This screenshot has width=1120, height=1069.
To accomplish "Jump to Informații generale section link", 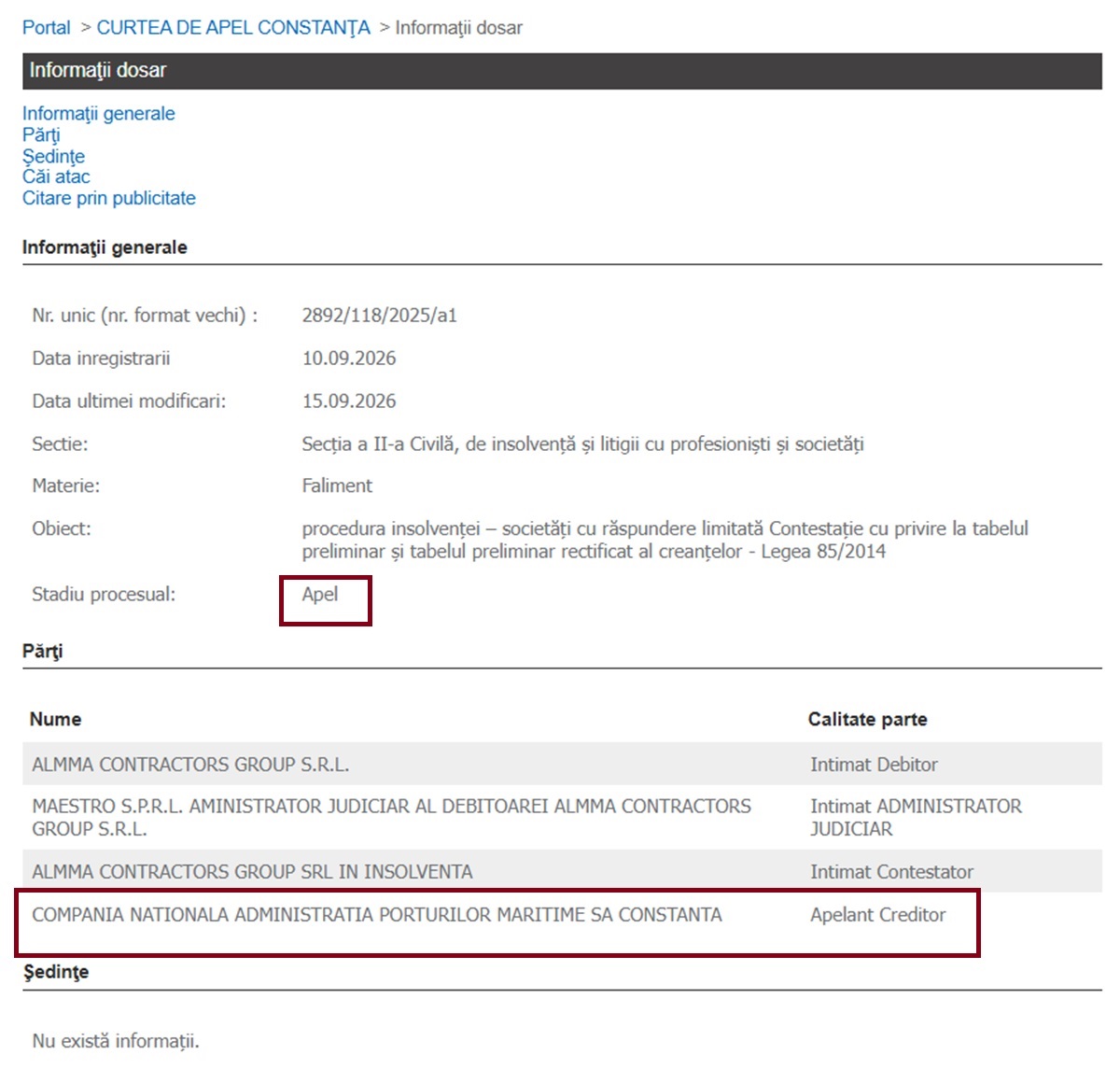I will pyautogui.click(x=98, y=114).
